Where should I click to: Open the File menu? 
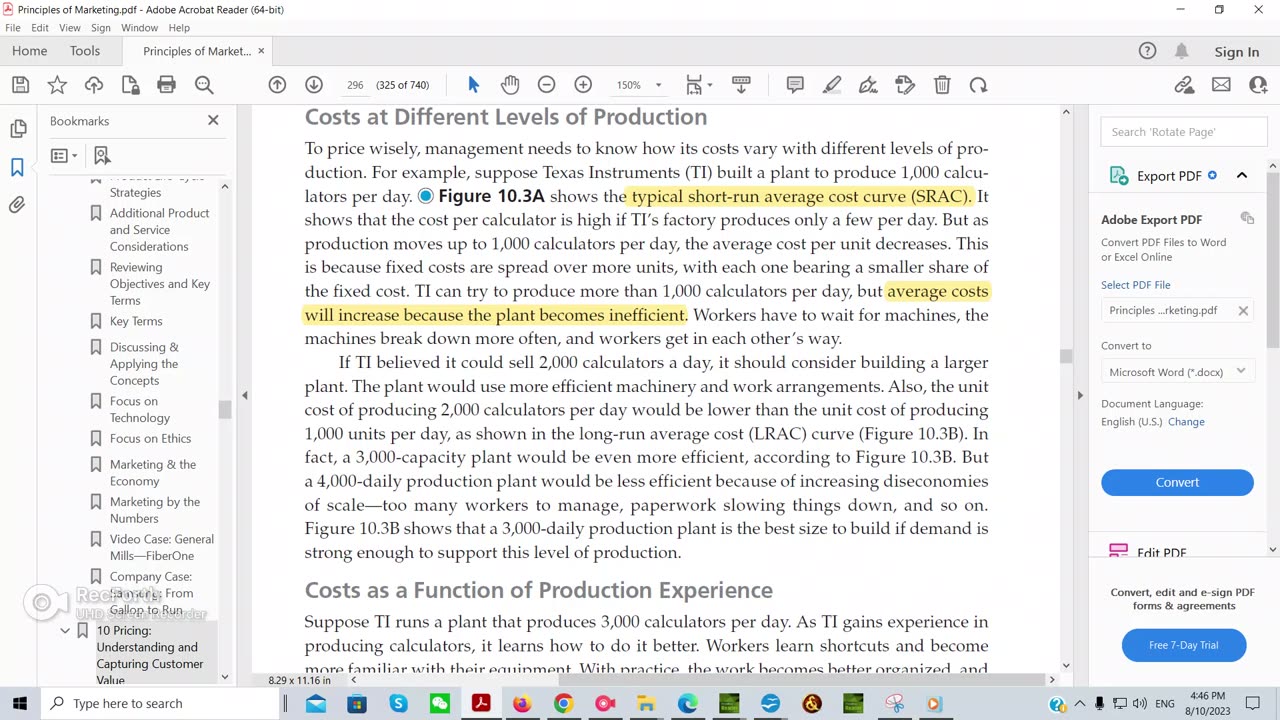click(x=13, y=28)
